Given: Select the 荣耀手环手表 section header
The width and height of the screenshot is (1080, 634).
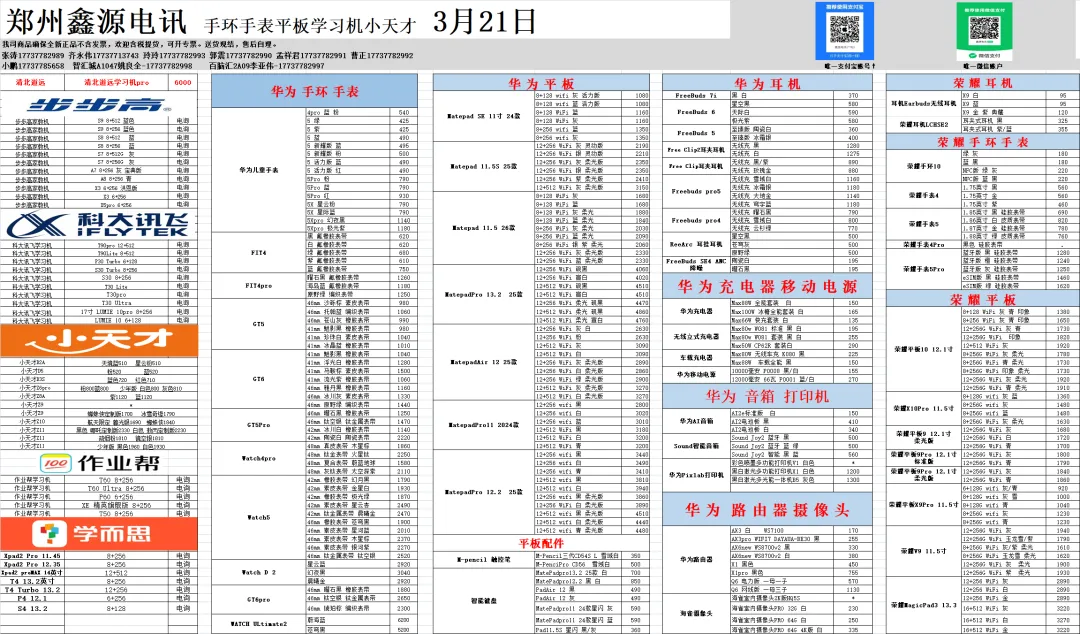Looking at the screenshot, I should point(982,142).
